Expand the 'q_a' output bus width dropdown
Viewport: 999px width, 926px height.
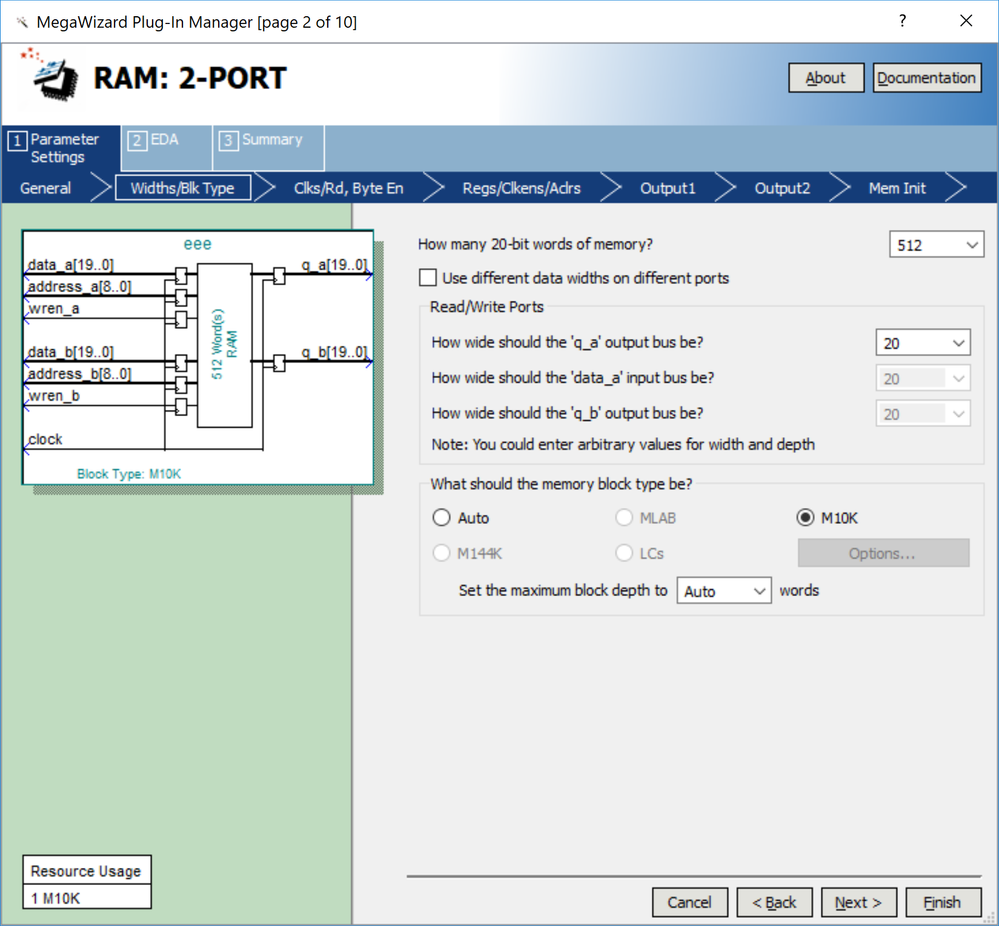[923, 343]
